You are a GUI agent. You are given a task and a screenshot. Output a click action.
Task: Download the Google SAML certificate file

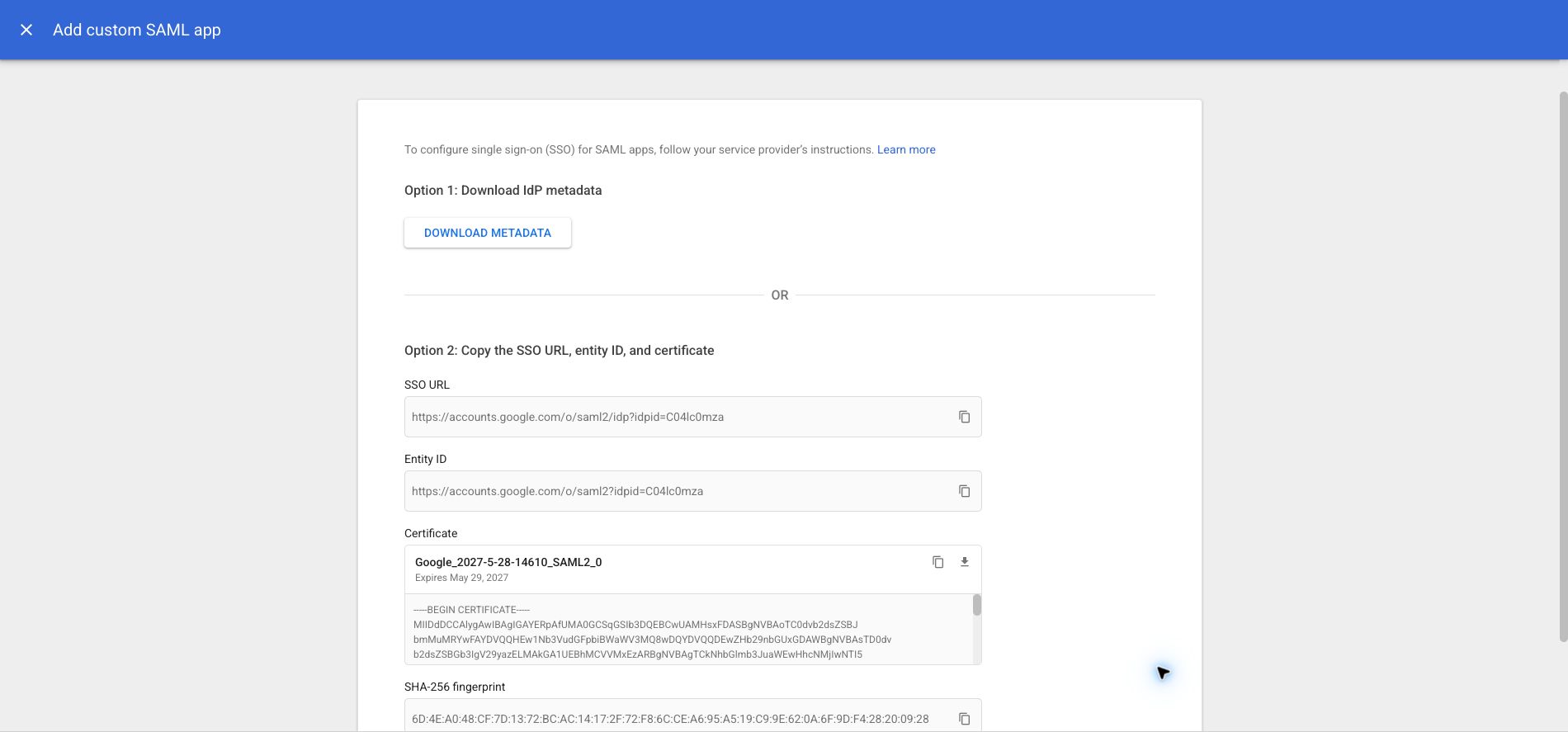point(964,562)
